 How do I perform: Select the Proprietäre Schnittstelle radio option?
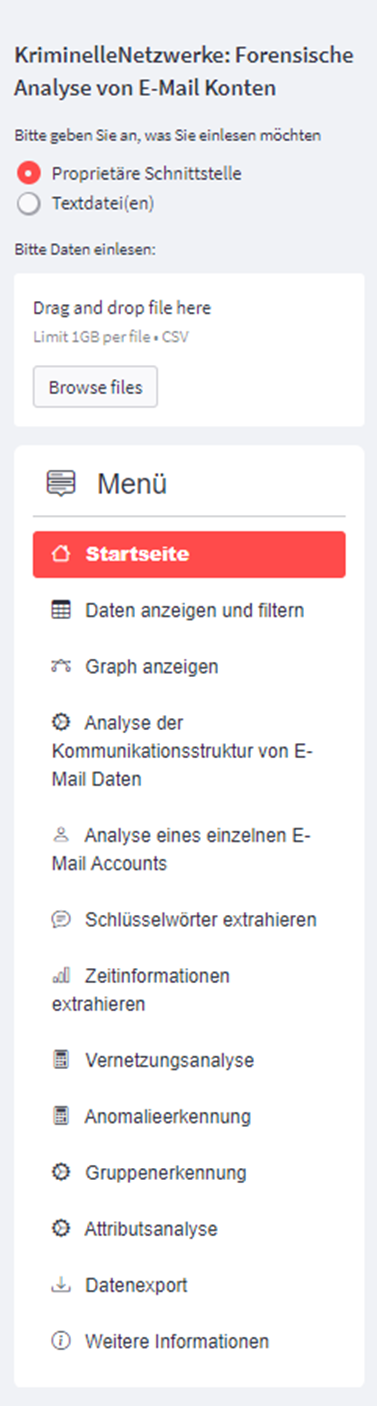pyautogui.click(x=29, y=173)
